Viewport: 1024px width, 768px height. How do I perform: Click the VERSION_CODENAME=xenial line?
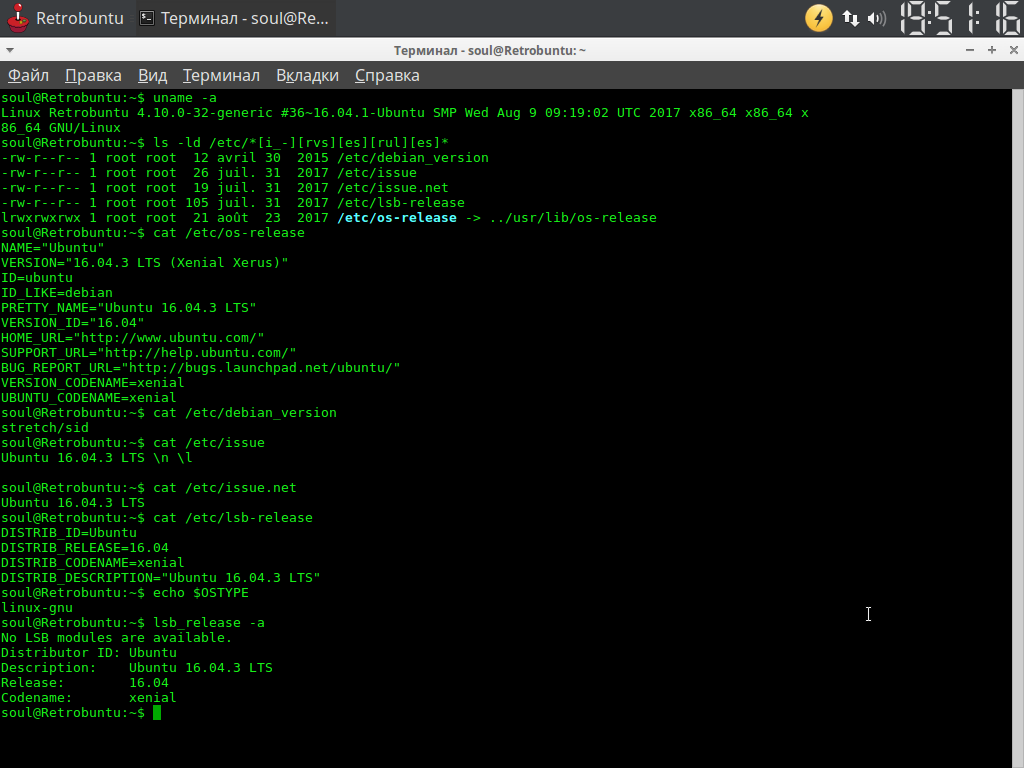point(93,383)
